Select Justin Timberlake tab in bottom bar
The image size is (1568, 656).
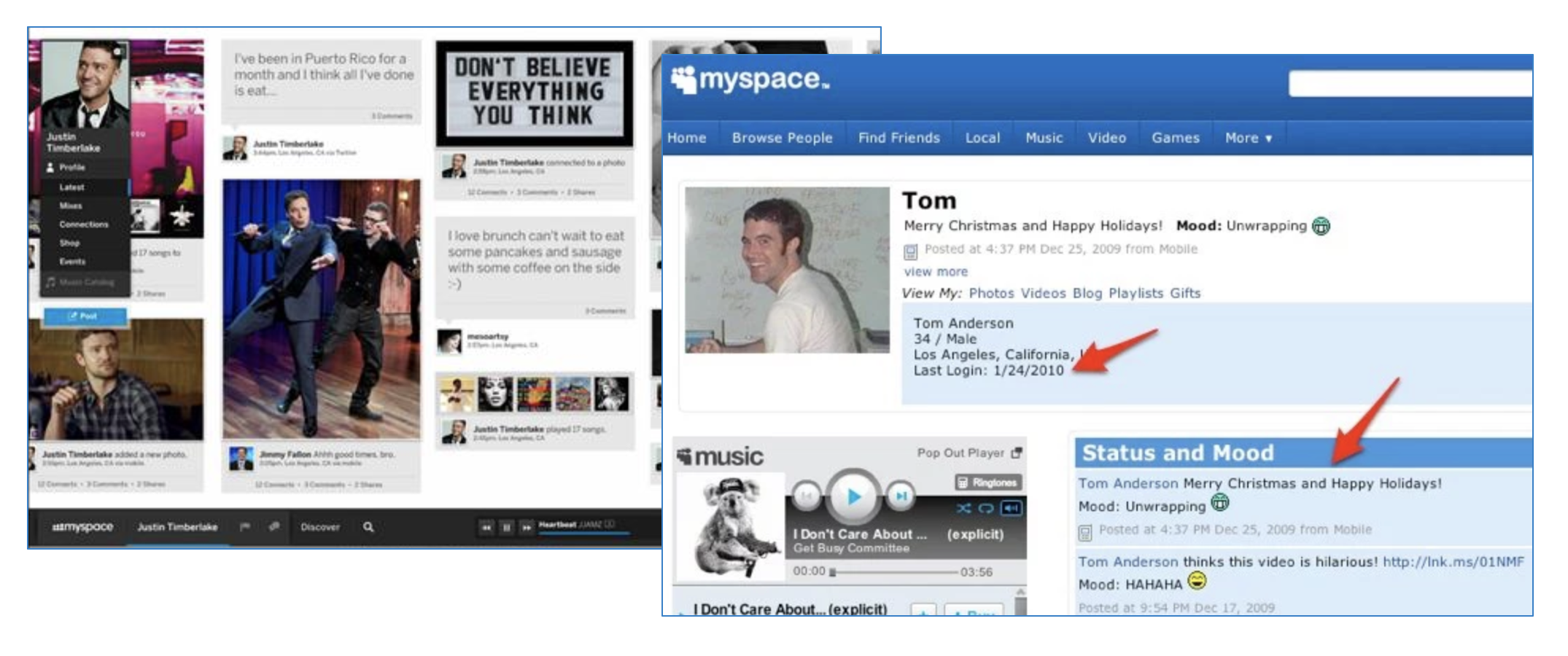pos(177,527)
